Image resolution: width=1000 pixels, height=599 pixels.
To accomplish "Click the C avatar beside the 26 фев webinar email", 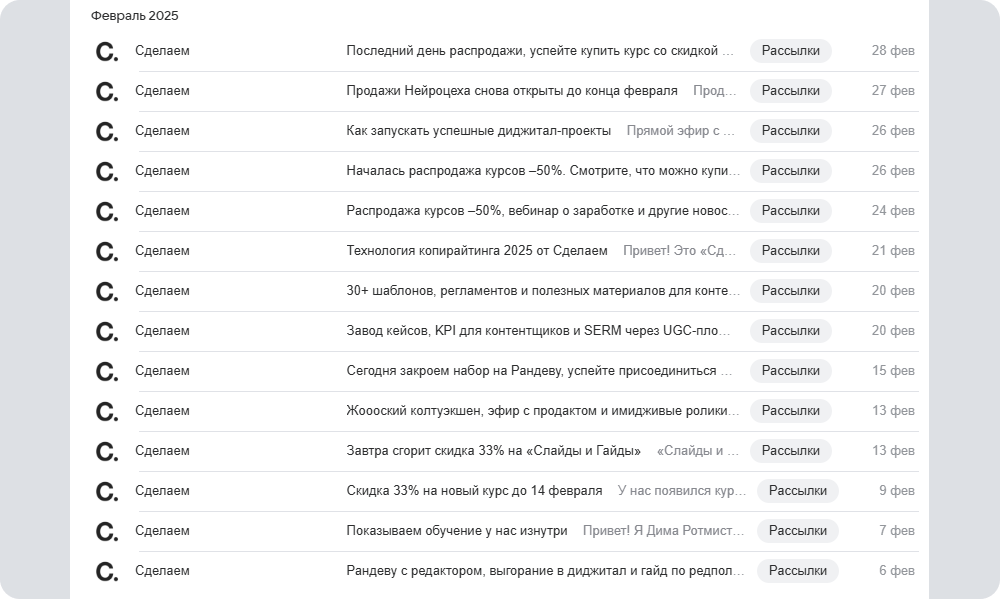I will pyautogui.click(x=106, y=131).
